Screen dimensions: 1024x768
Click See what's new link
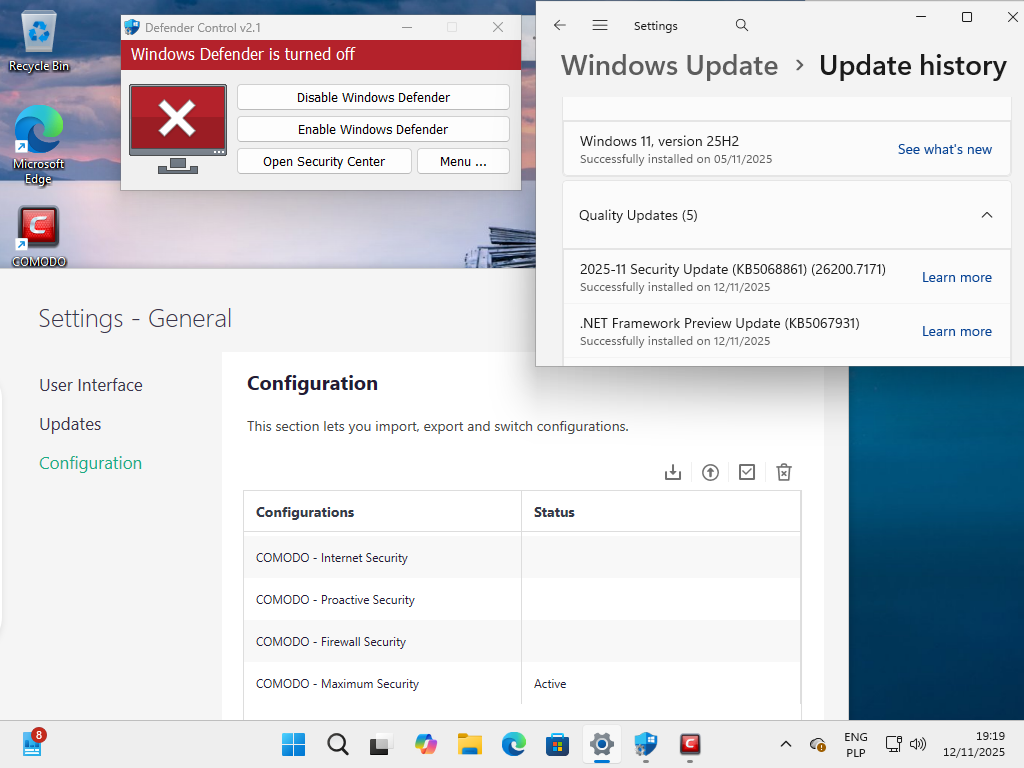click(x=944, y=150)
